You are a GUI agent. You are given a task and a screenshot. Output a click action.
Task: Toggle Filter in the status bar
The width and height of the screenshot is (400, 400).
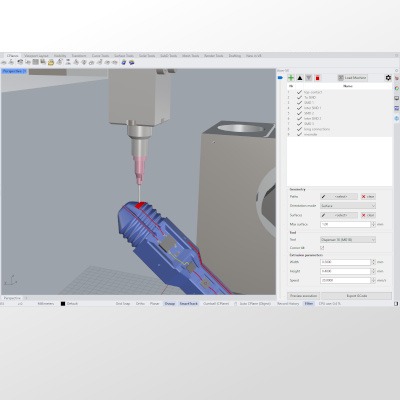click(309, 304)
